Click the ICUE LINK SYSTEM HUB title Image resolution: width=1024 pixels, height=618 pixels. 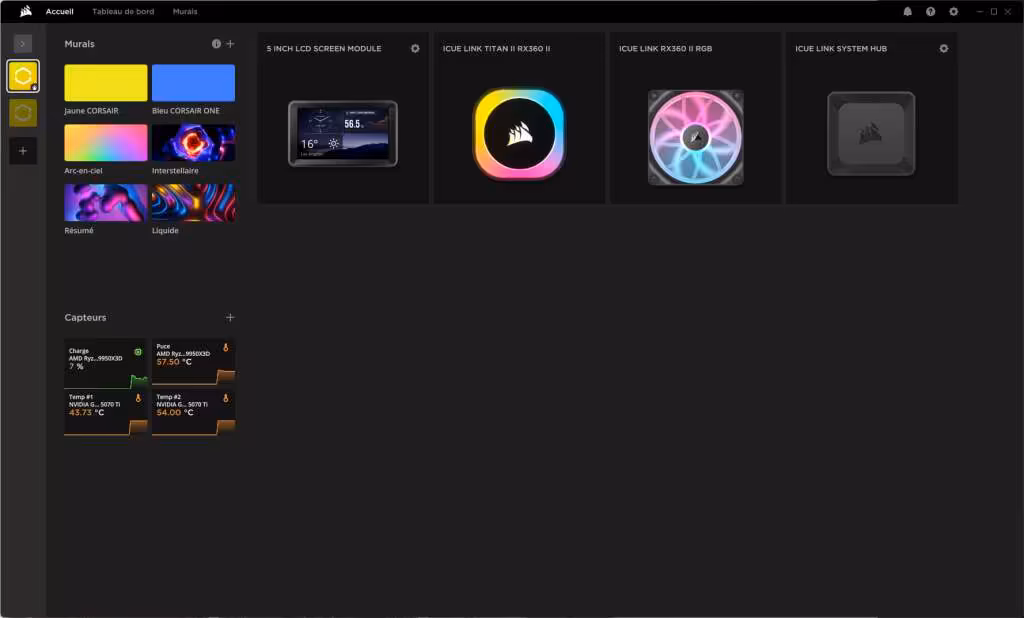pyautogui.click(x=841, y=48)
